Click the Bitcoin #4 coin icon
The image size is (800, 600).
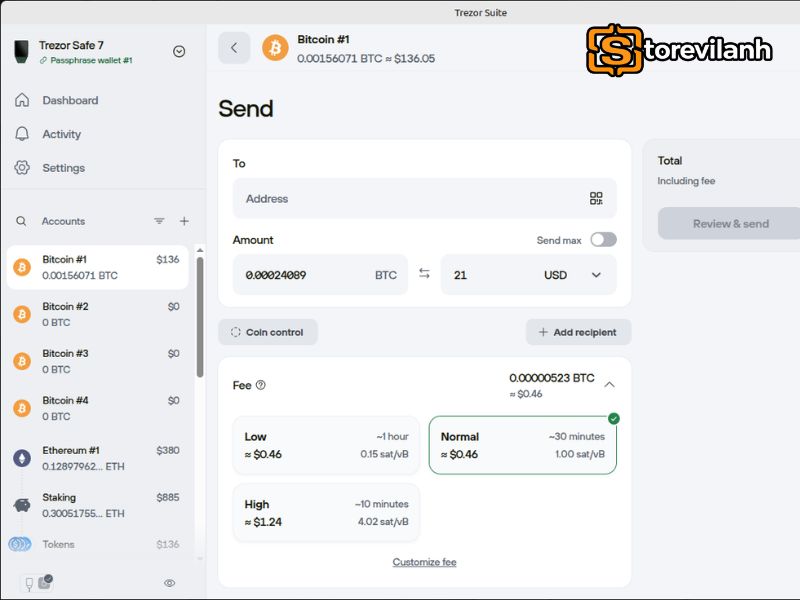tap(22, 408)
